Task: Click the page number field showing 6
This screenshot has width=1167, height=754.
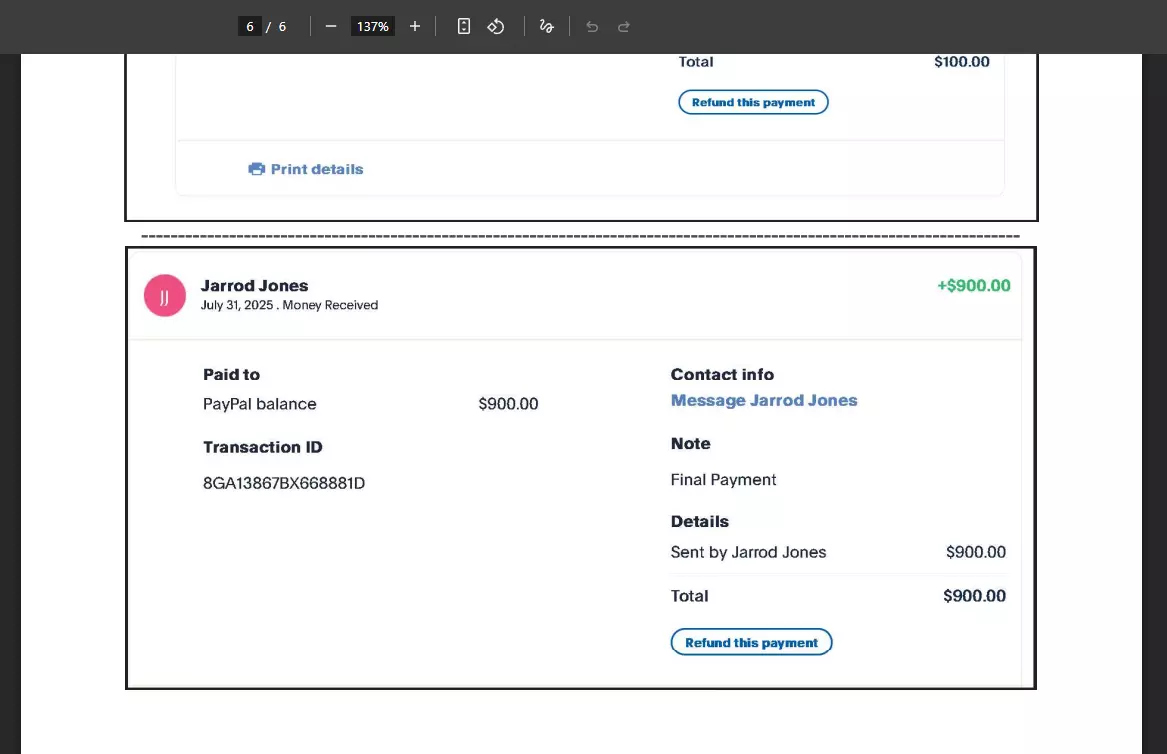Action: [249, 26]
